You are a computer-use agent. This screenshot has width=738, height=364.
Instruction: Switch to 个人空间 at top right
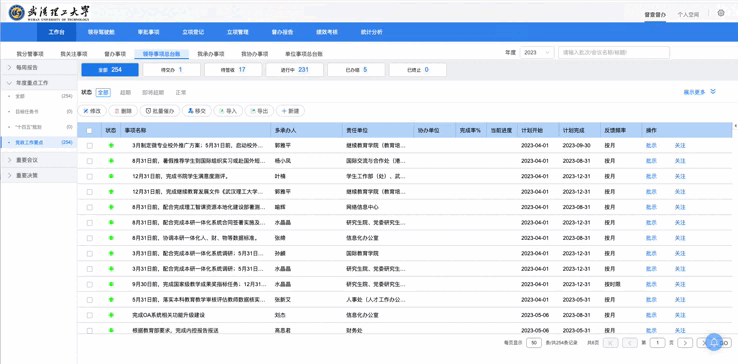tap(688, 15)
